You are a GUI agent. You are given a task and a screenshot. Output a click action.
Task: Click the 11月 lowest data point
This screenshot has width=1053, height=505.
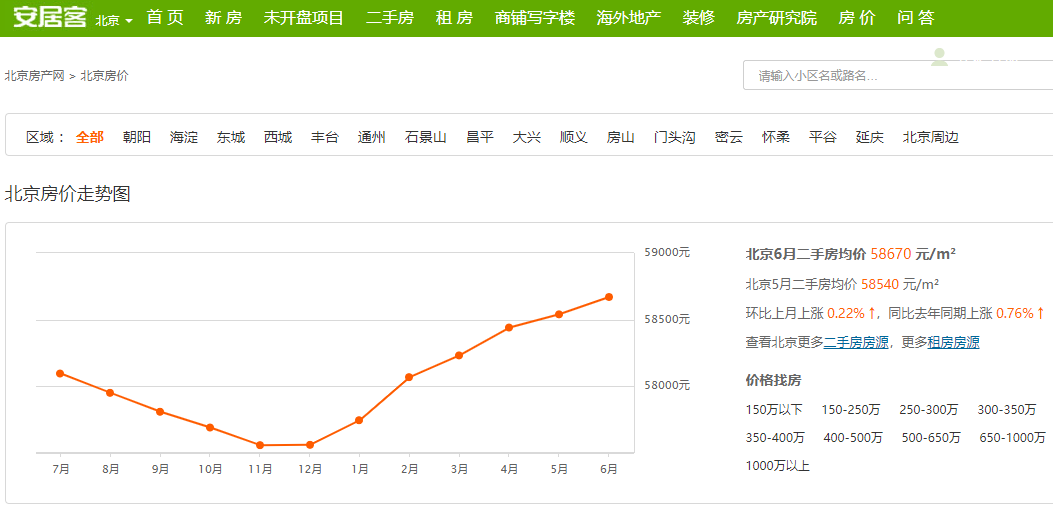pos(260,445)
